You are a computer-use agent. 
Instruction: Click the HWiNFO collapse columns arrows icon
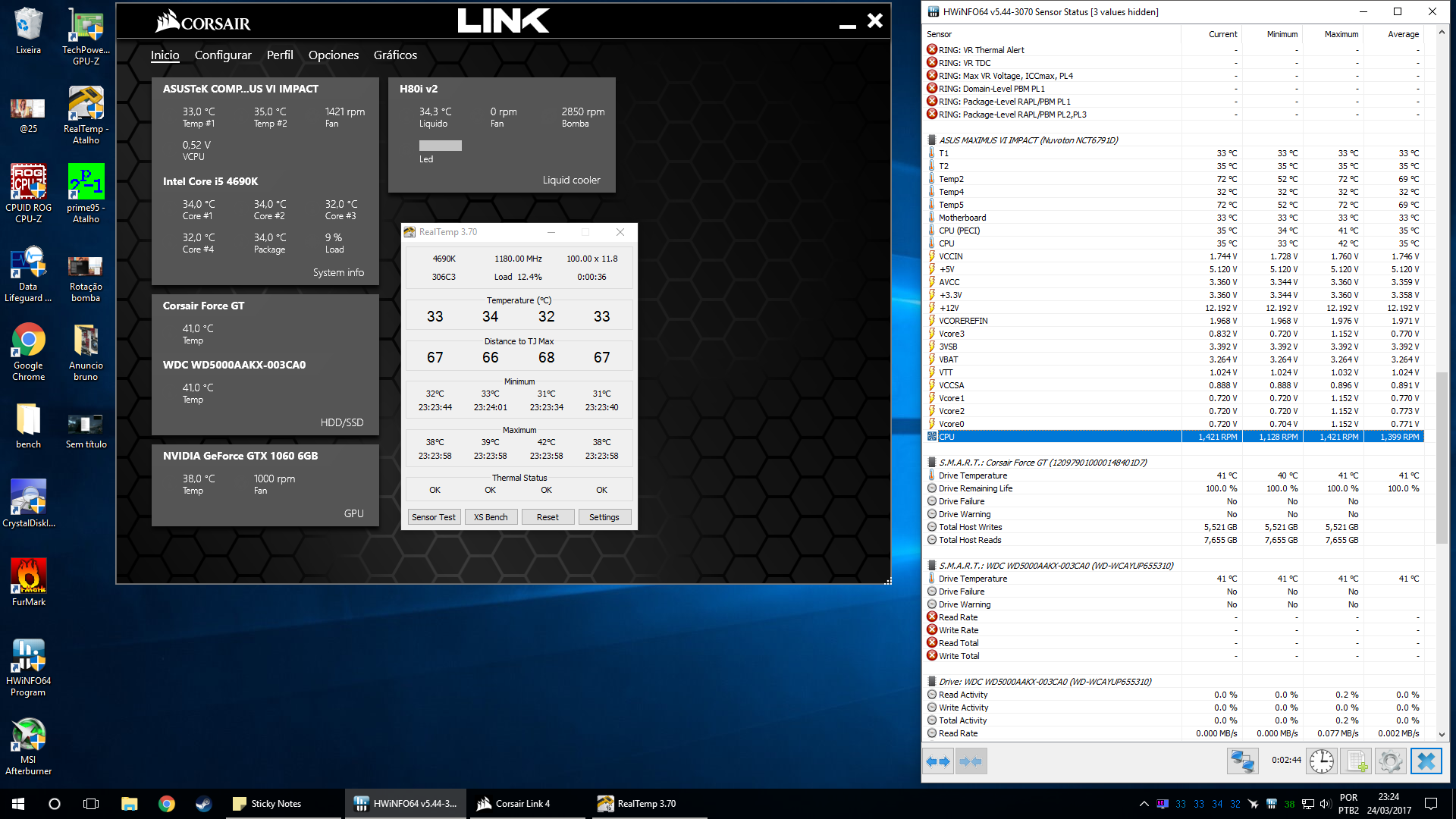click(971, 761)
